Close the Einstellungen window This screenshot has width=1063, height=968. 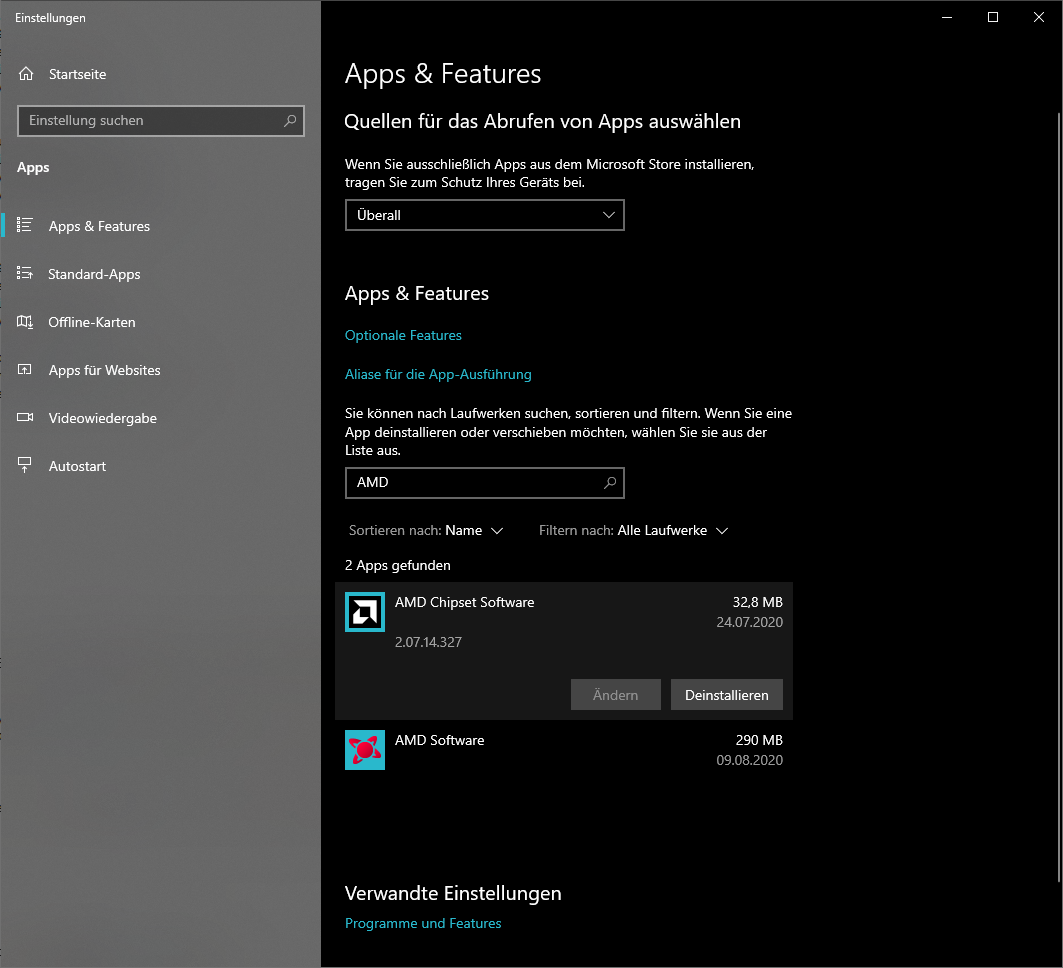coord(1039,18)
